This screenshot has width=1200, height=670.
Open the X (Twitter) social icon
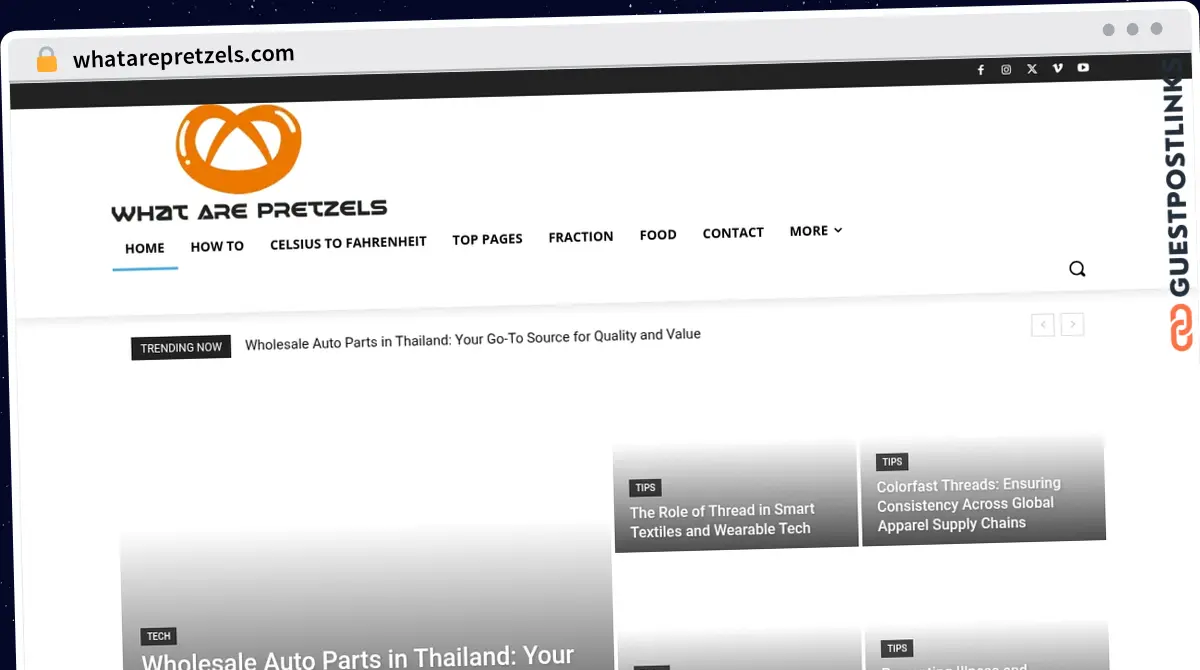coord(1032,69)
